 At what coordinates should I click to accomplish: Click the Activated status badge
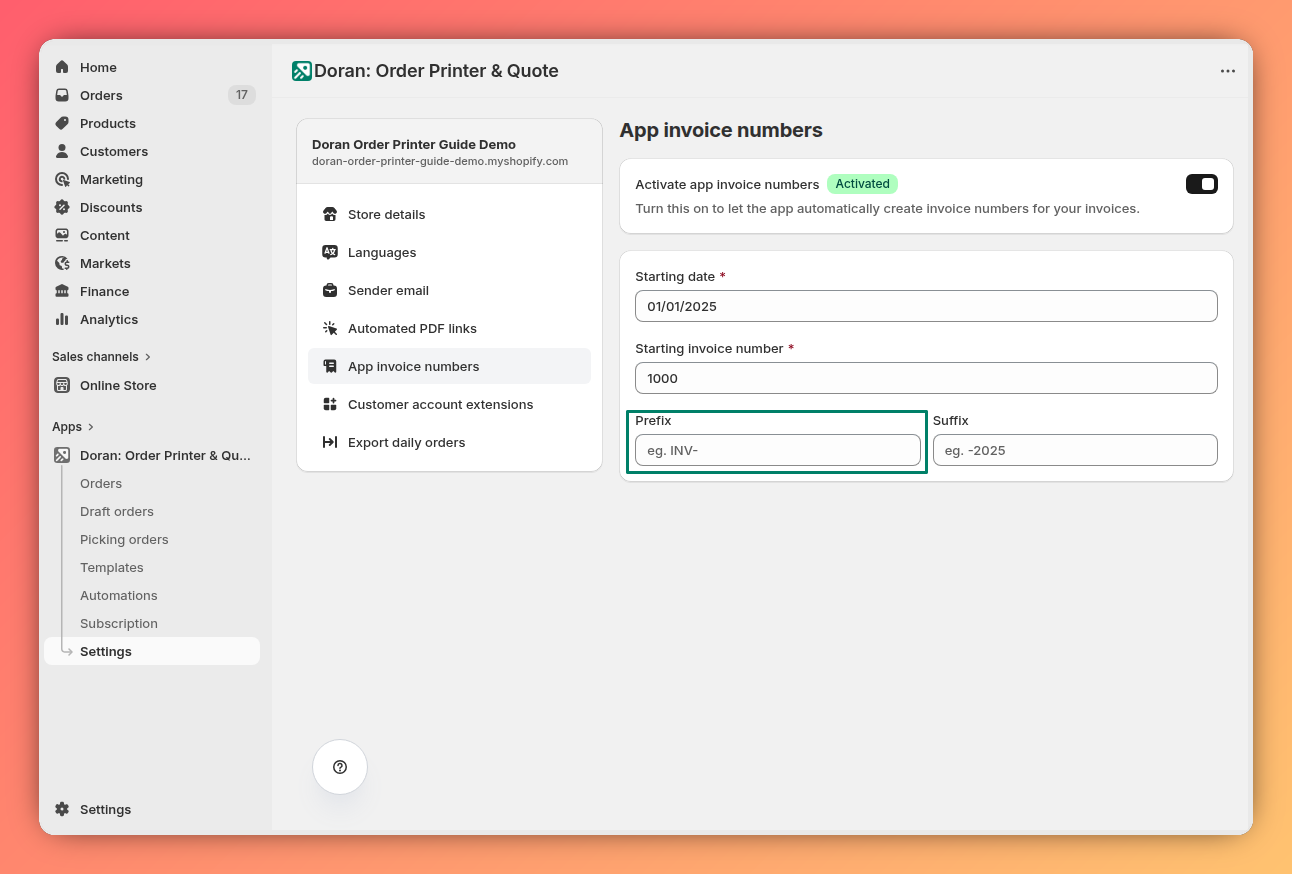pos(862,184)
